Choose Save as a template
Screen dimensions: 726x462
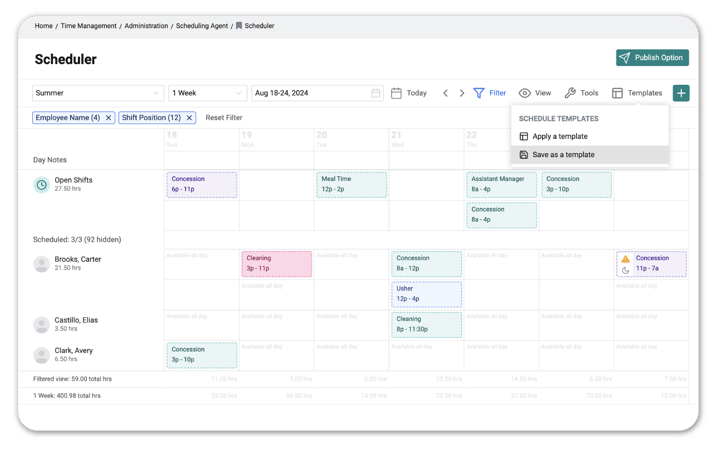point(590,155)
